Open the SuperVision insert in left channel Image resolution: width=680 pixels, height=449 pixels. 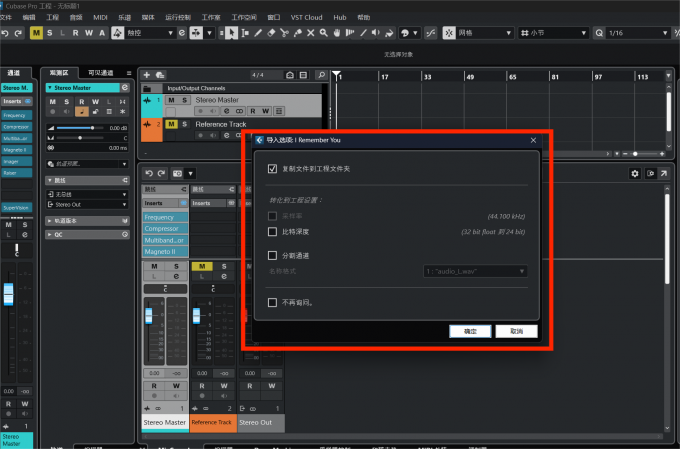tap(16, 208)
